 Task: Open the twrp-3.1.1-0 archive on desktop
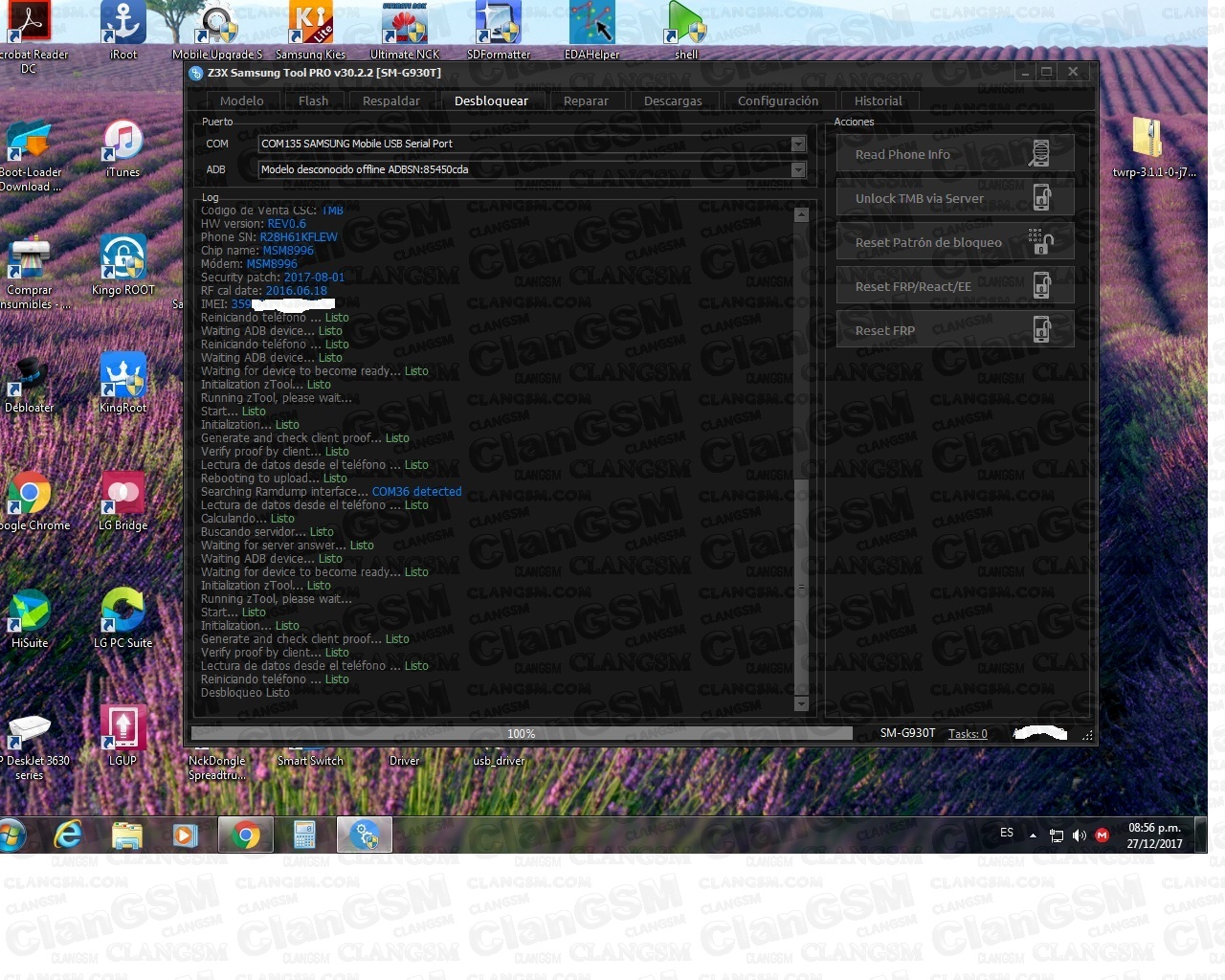click(1153, 147)
